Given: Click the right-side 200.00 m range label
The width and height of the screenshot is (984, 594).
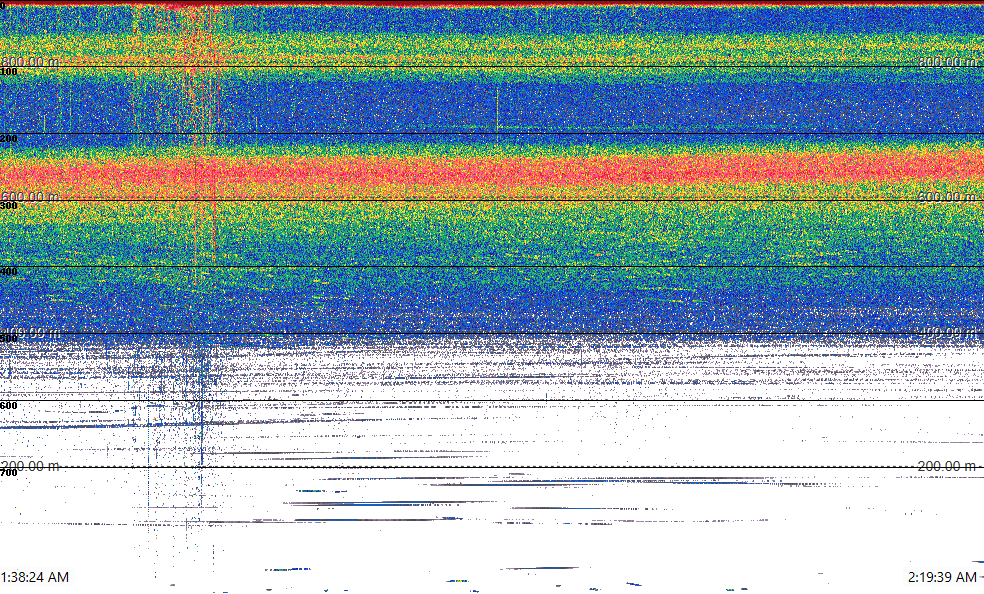Looking at the screenshot, I should point(947,466).
